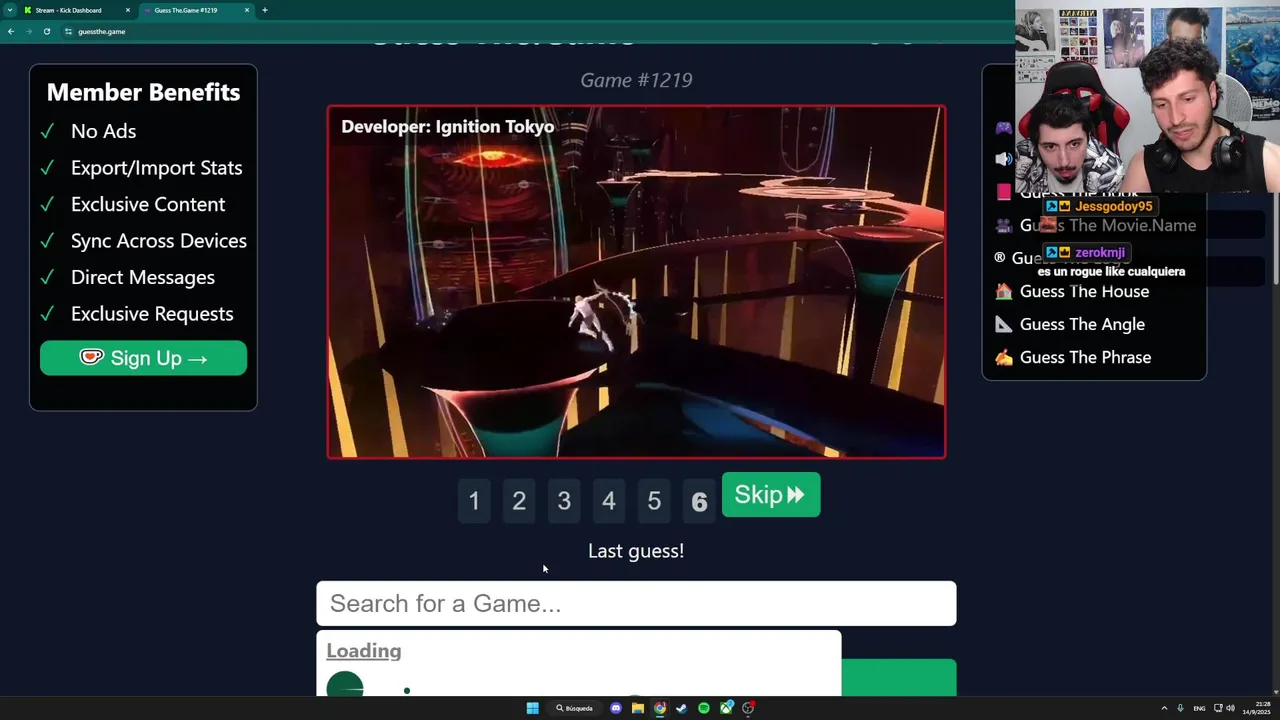
Task: Click the Direct Messages benefit text
Action: [x=143, y=277]
